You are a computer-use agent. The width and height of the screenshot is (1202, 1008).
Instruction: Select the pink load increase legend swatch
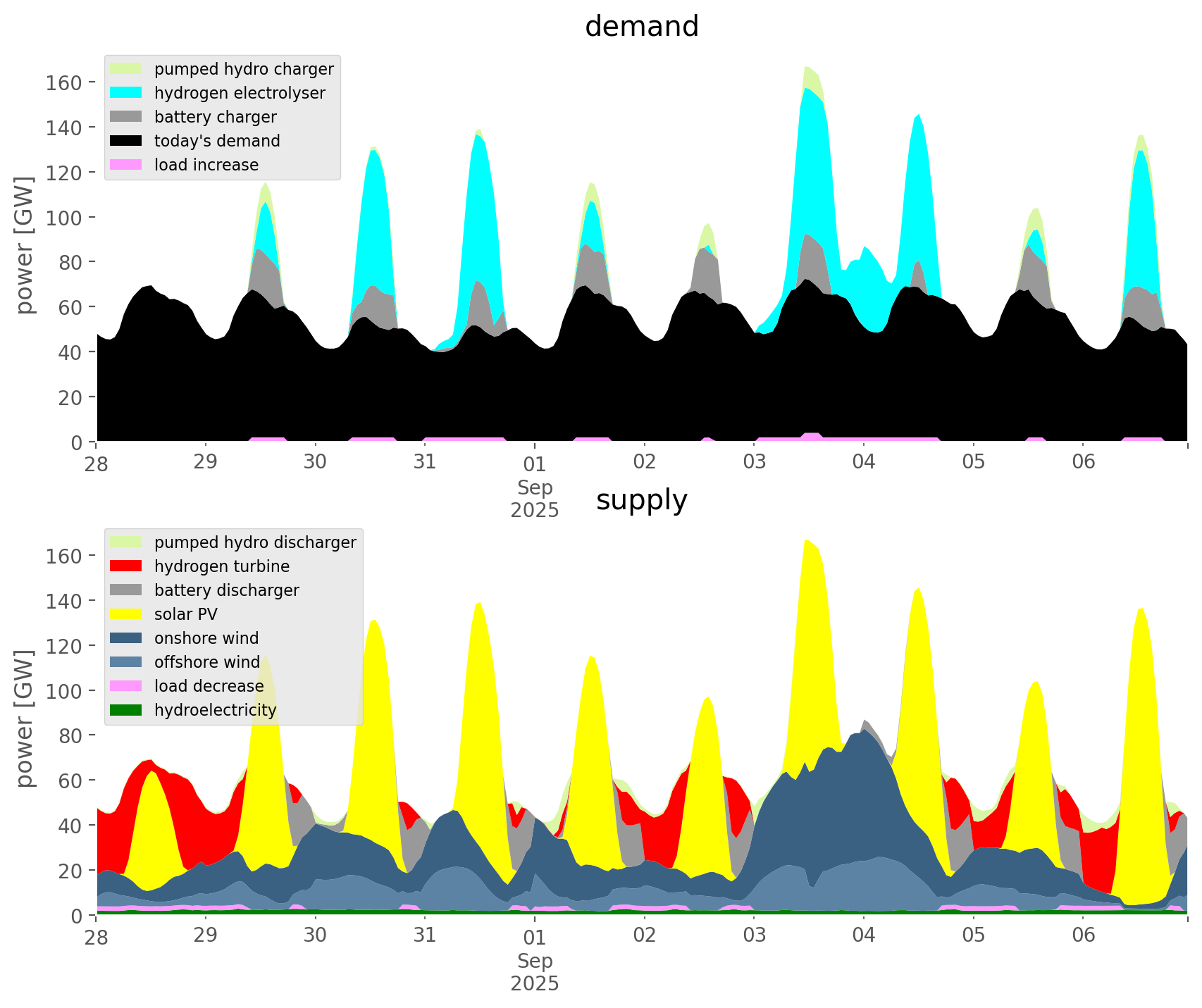(x=127, y=165)
